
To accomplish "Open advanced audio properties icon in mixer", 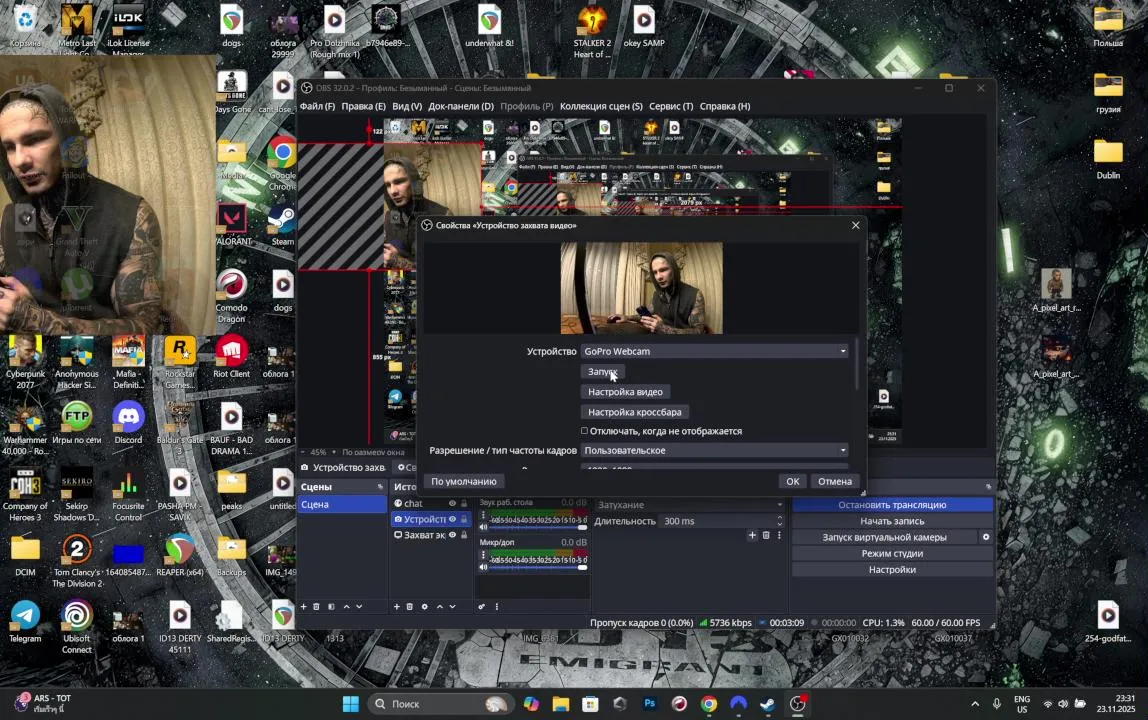I will click(x=482, y=606).
